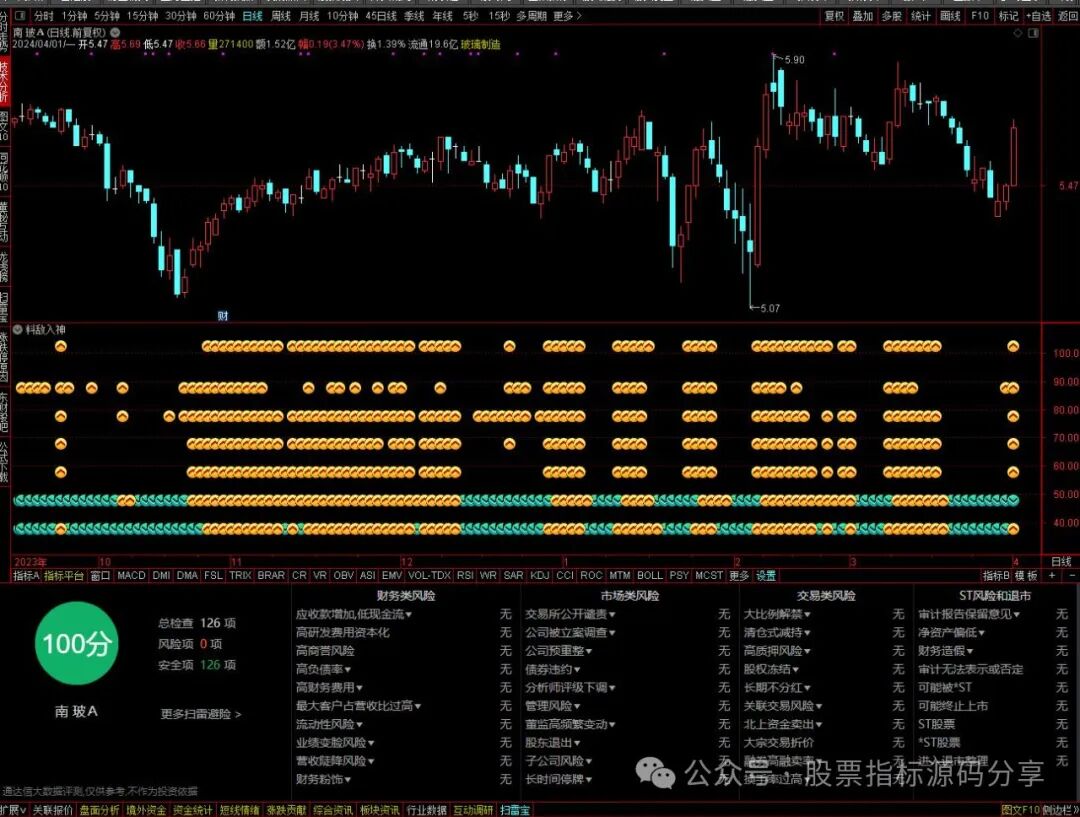Select the 60分钟 period tab

(x=219, y=15)
